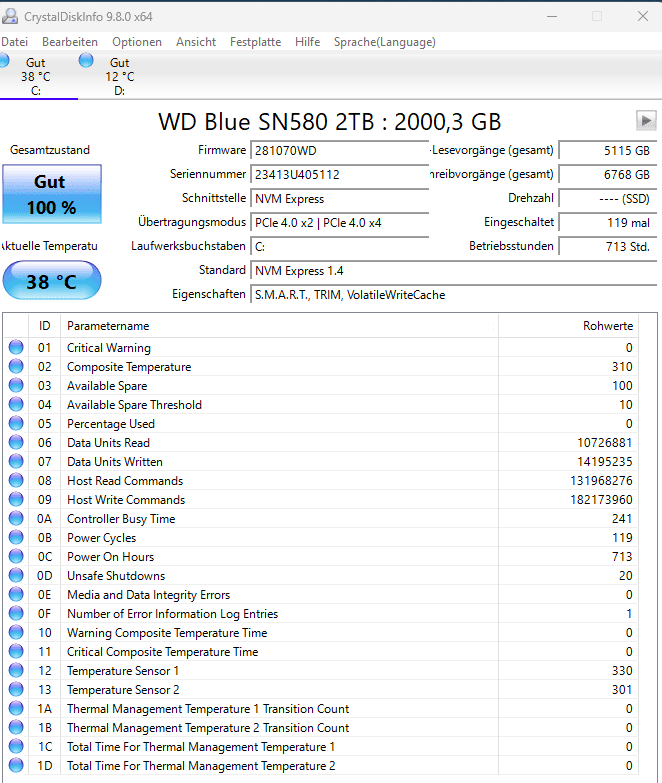
Task: Click the Standard field NVM Express 1.4
Action: [453, 270]
